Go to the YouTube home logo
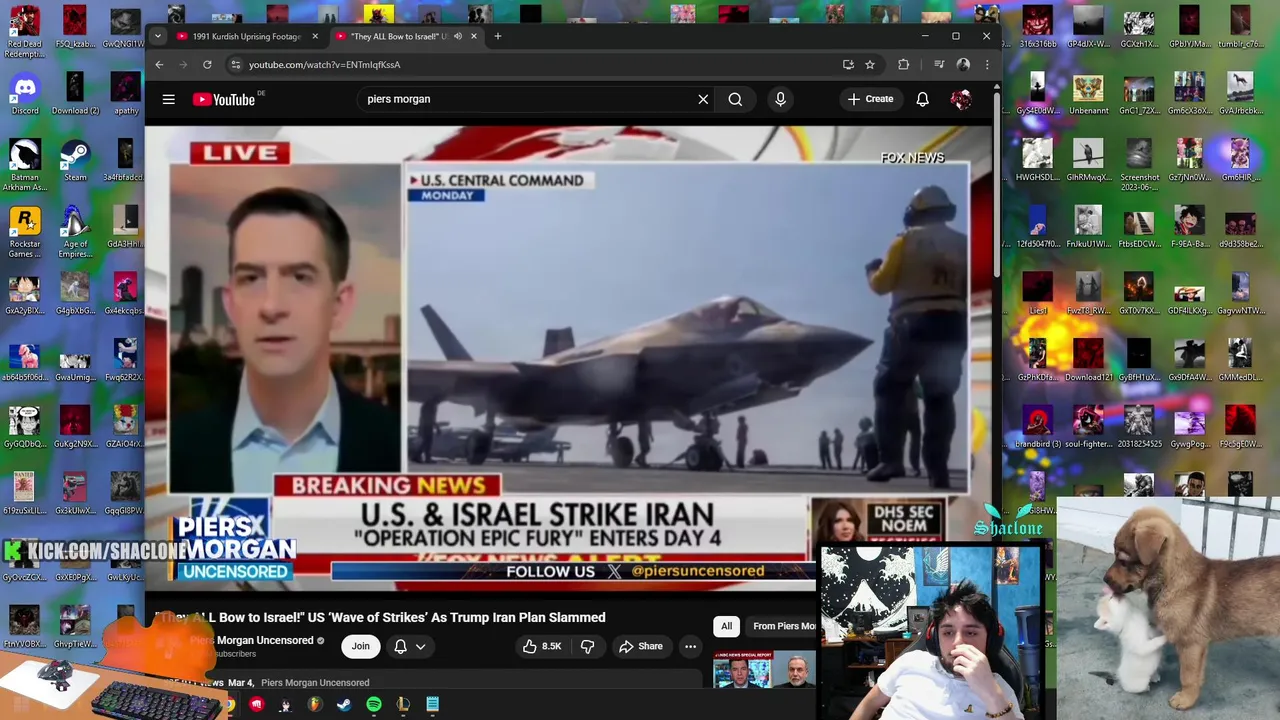Viewport: 1280px width, 720px height. point(225,99)
